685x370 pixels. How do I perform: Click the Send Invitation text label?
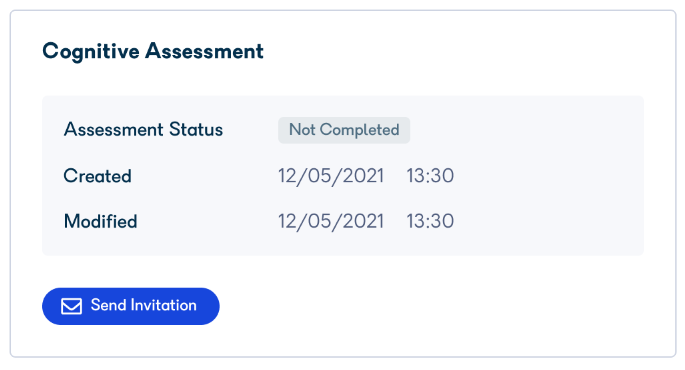(144, 305)
